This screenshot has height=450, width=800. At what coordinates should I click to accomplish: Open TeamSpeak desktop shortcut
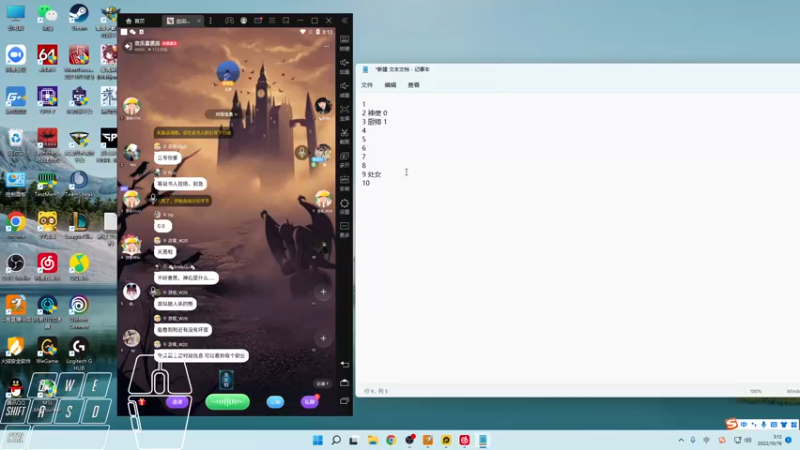79,184
